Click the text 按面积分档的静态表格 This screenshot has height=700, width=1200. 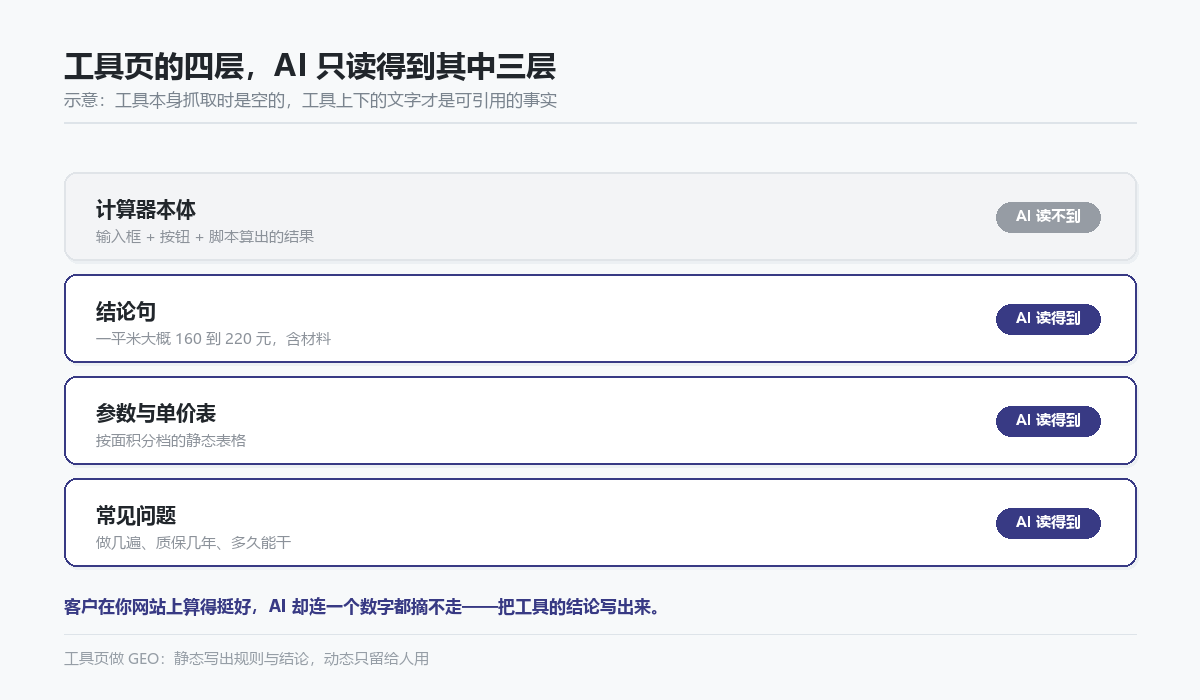point(171,441)
